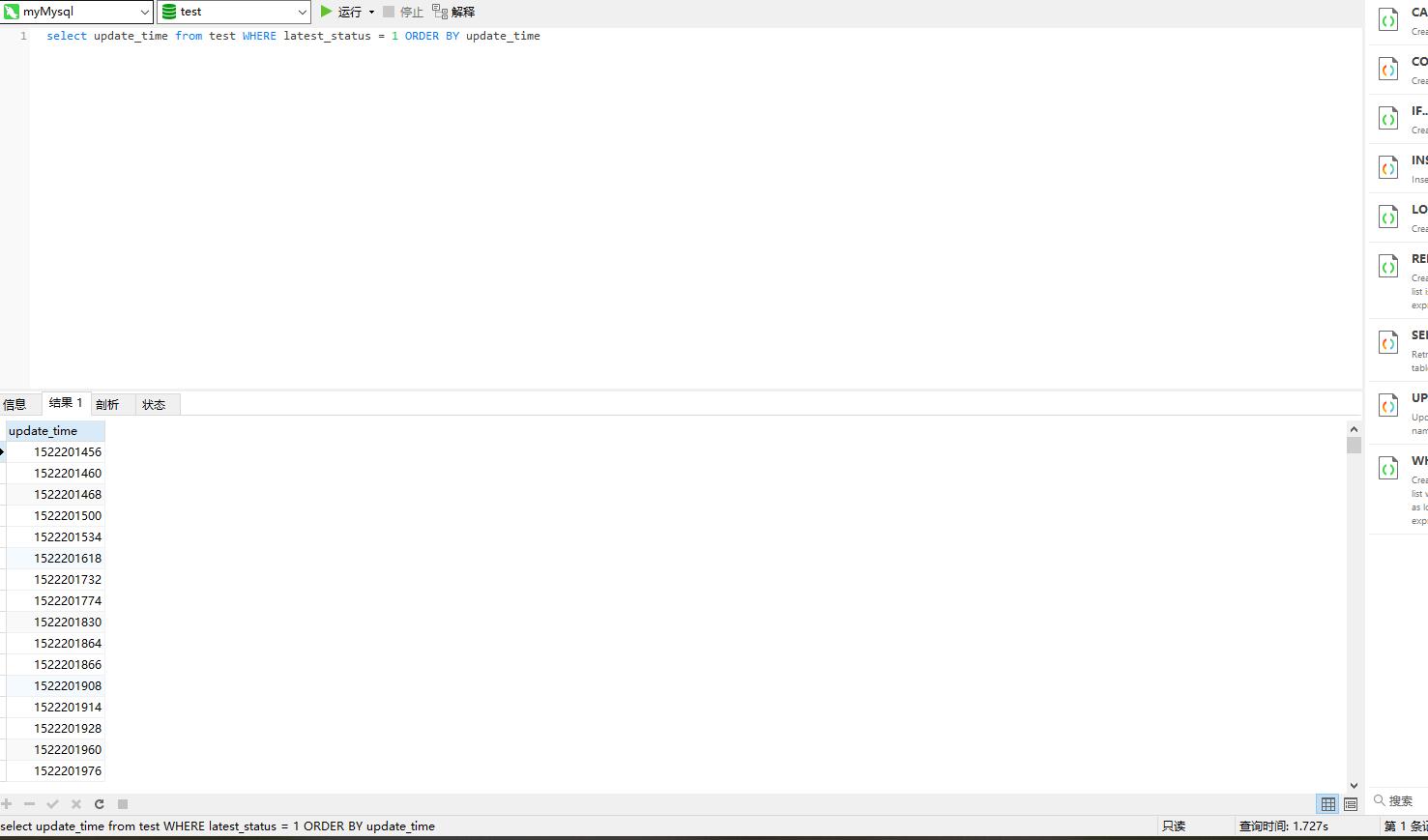1428x840 pixels.
Task: Click the RE... snippet icon
Action: (x=1388, y=267)
